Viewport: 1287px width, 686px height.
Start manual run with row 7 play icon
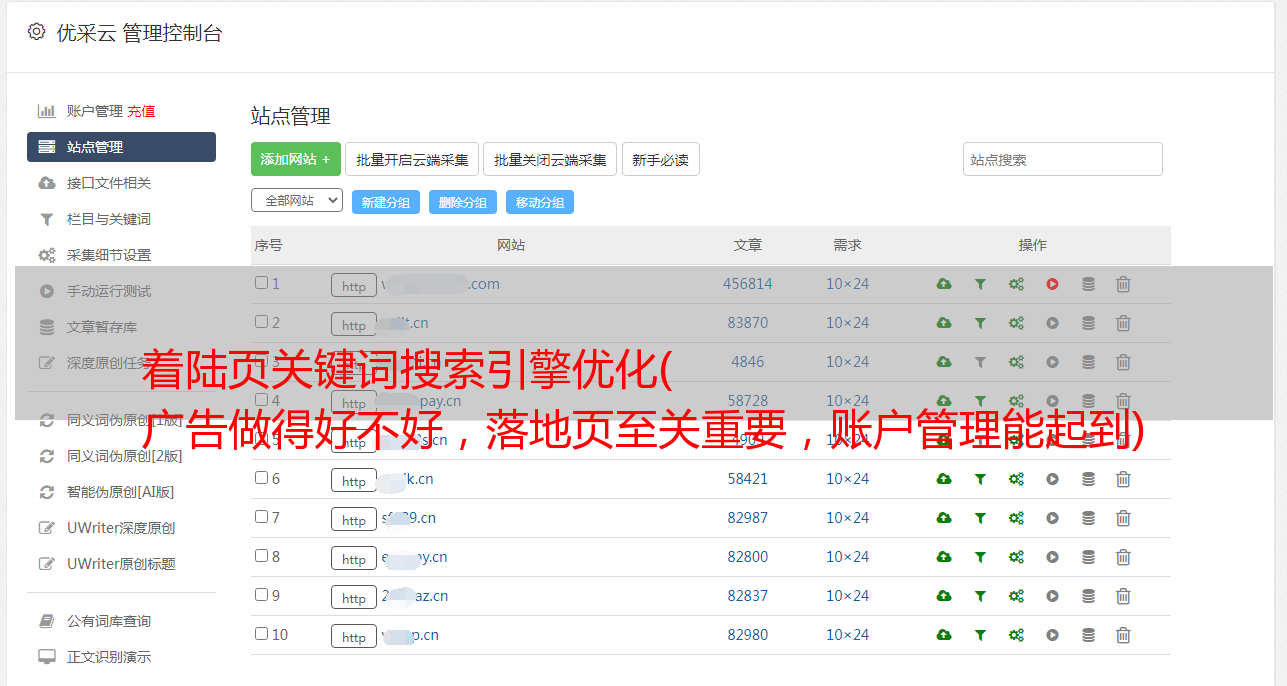(1052, 518)
